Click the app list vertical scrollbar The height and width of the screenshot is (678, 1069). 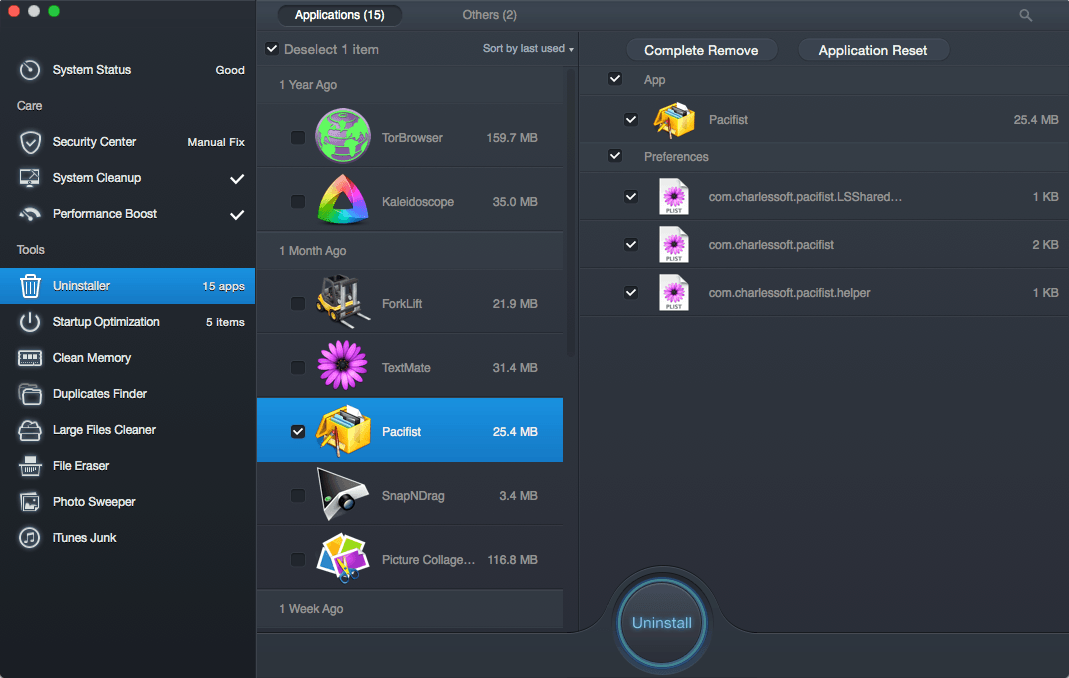[x=571, y=213]
